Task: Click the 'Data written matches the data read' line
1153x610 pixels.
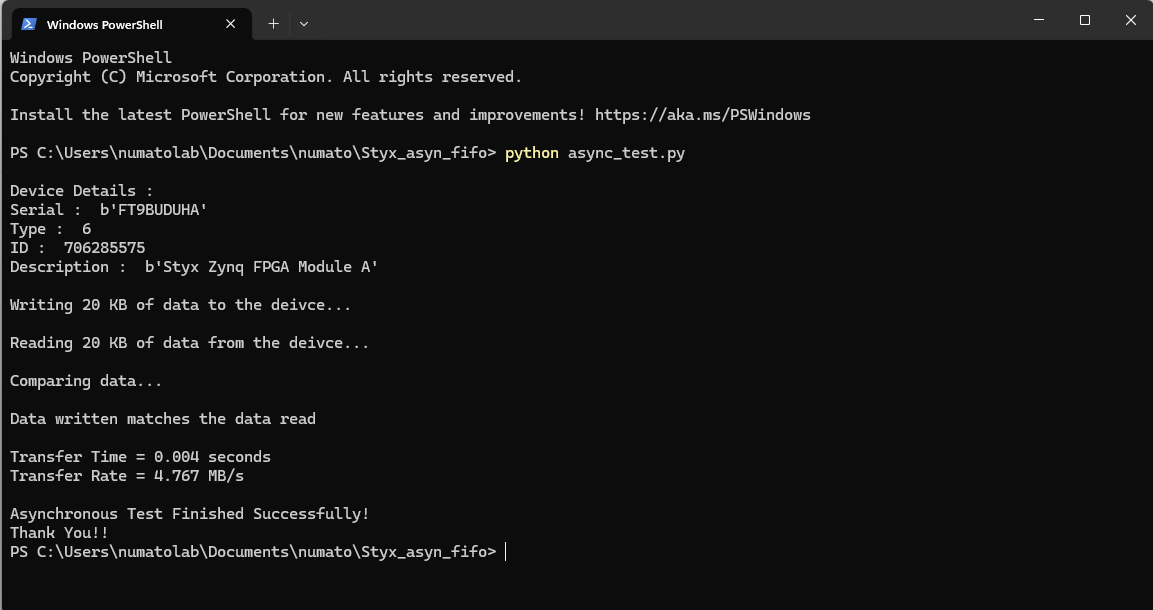Action: [163, 419]
